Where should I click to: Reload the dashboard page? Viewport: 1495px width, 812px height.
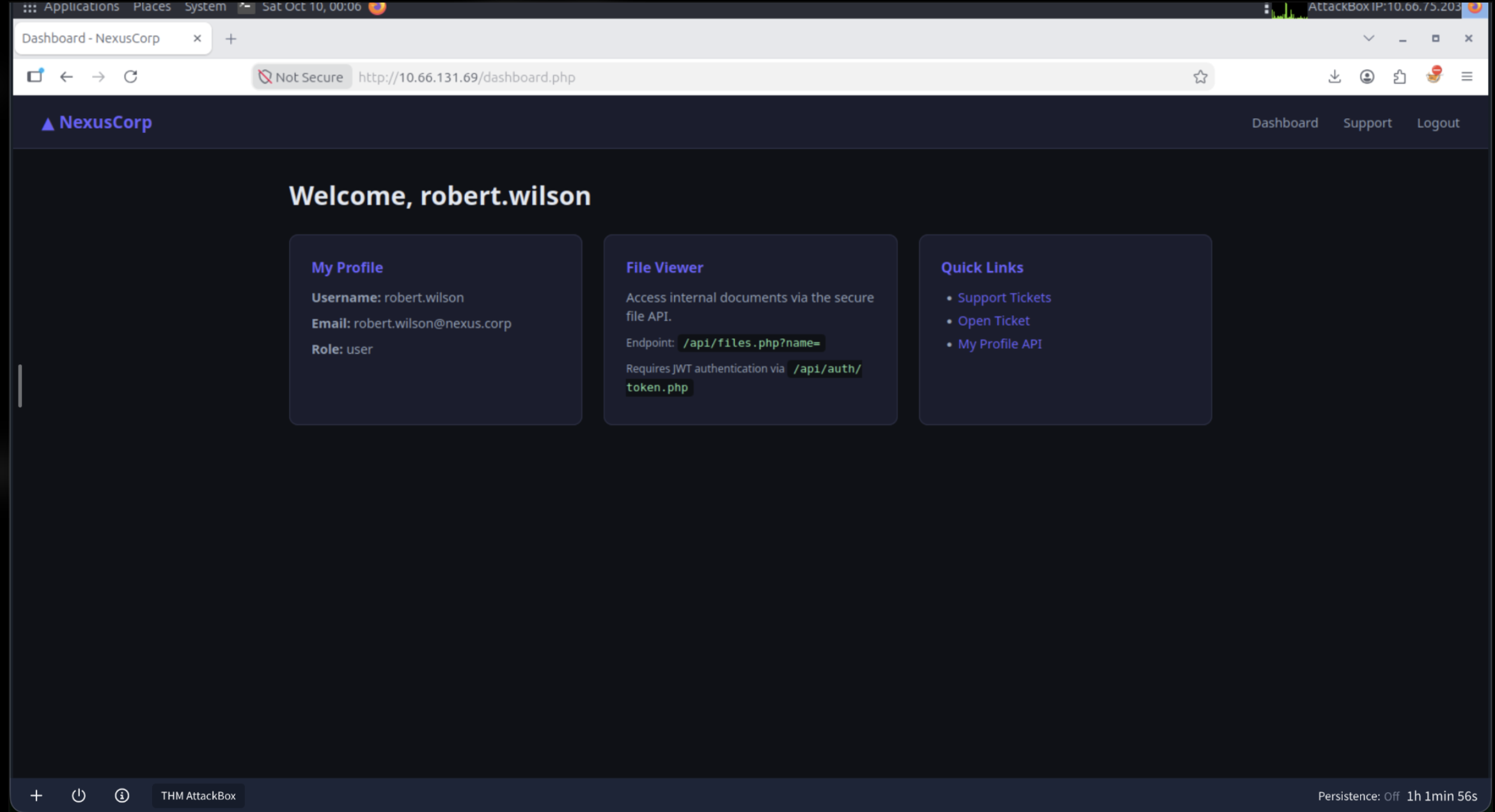coord(130,77)
